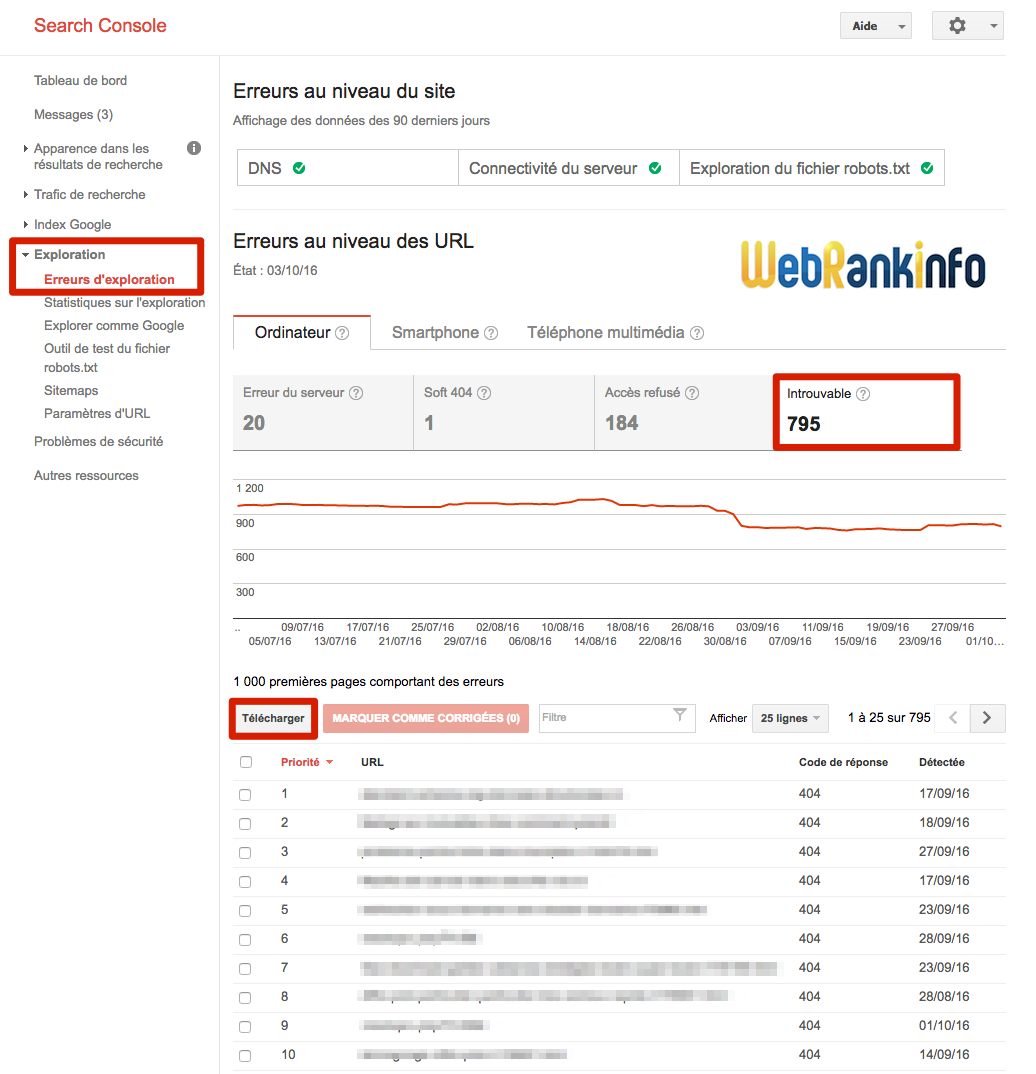This screenshot has width=1036, height=1074.
Task: Click help icon beside Erreur du serveur
Action: tap(356, 393)
